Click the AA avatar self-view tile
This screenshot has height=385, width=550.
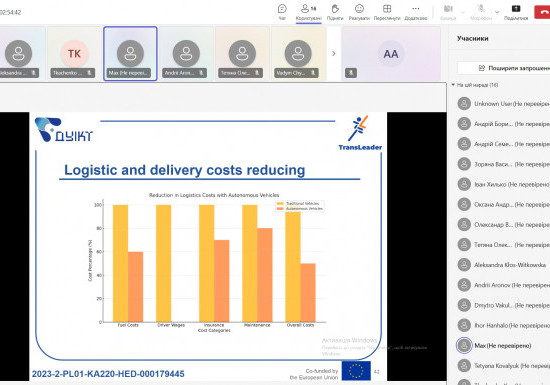coord(391,54)
